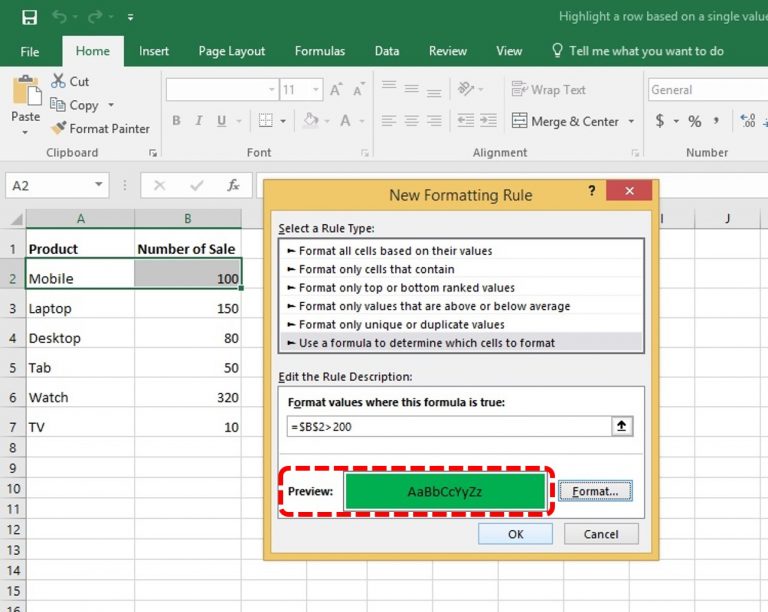Click the Fill Color bucket icon

tap(311, 120)
